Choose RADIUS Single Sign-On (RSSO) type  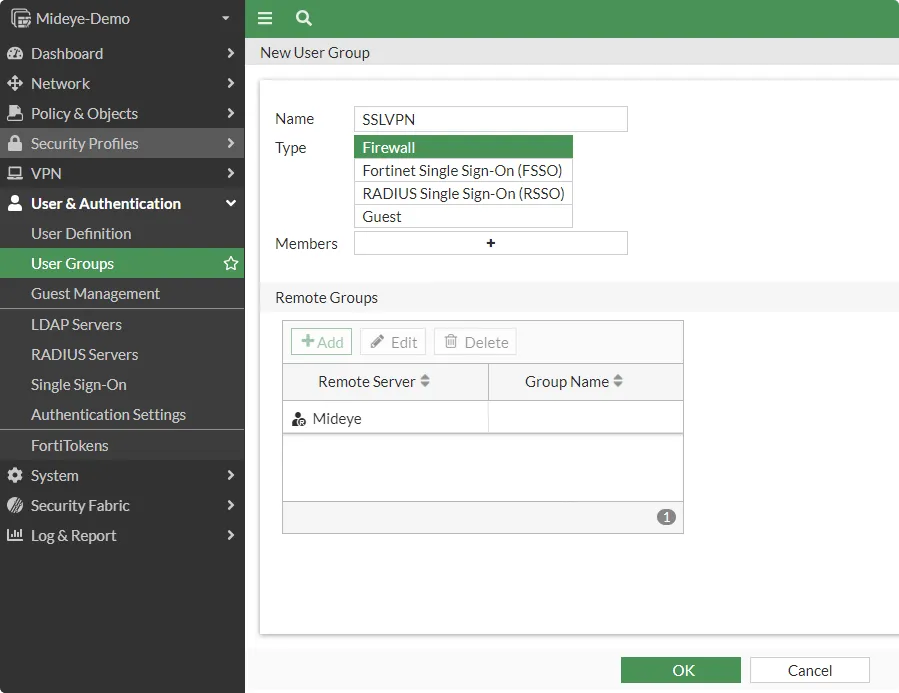pos(463,193)
